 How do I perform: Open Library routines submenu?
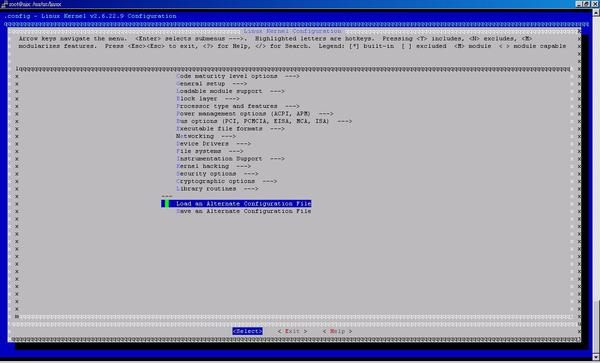click(x=217, y=189)
